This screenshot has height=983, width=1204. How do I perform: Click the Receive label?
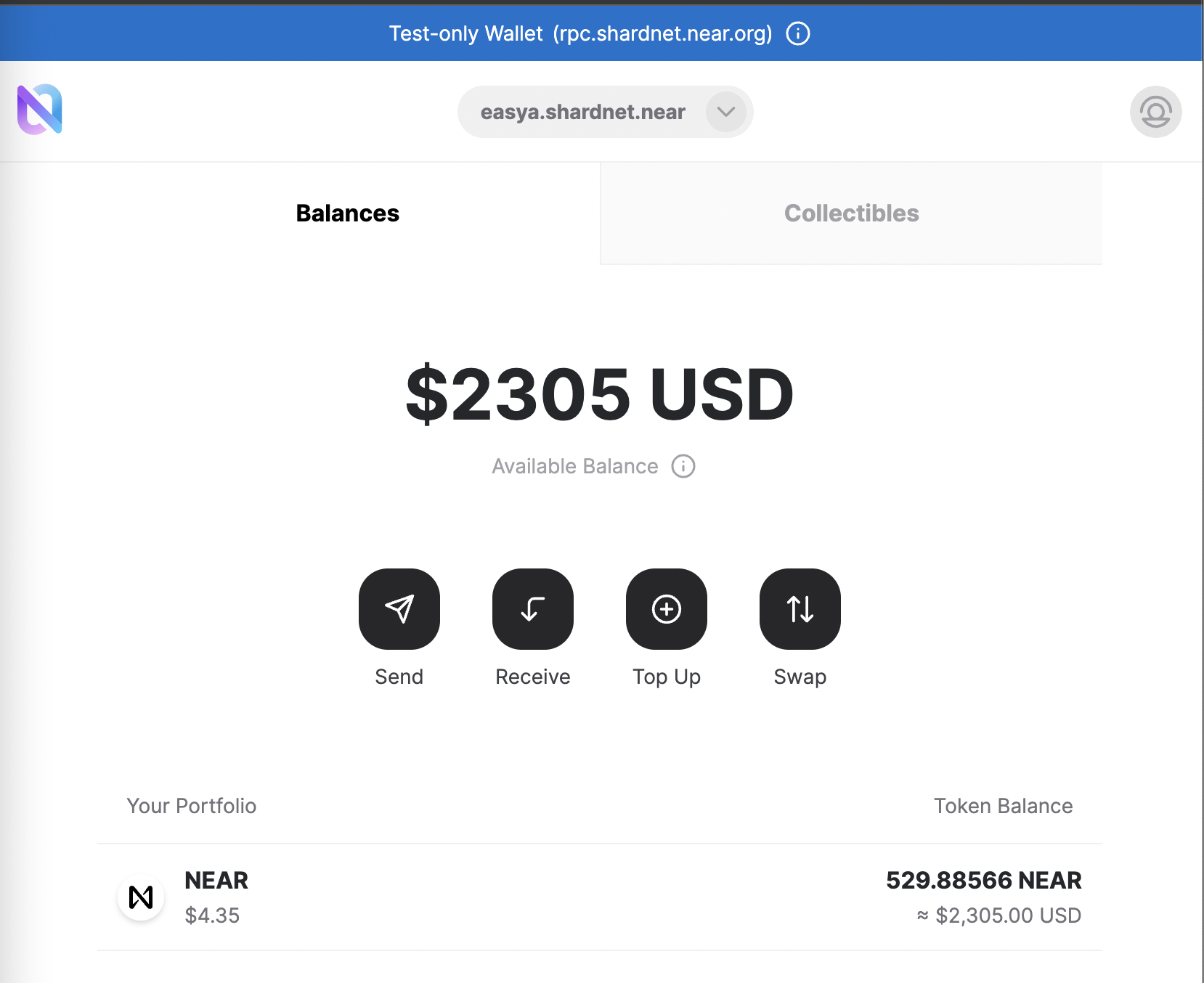[533, 677]
